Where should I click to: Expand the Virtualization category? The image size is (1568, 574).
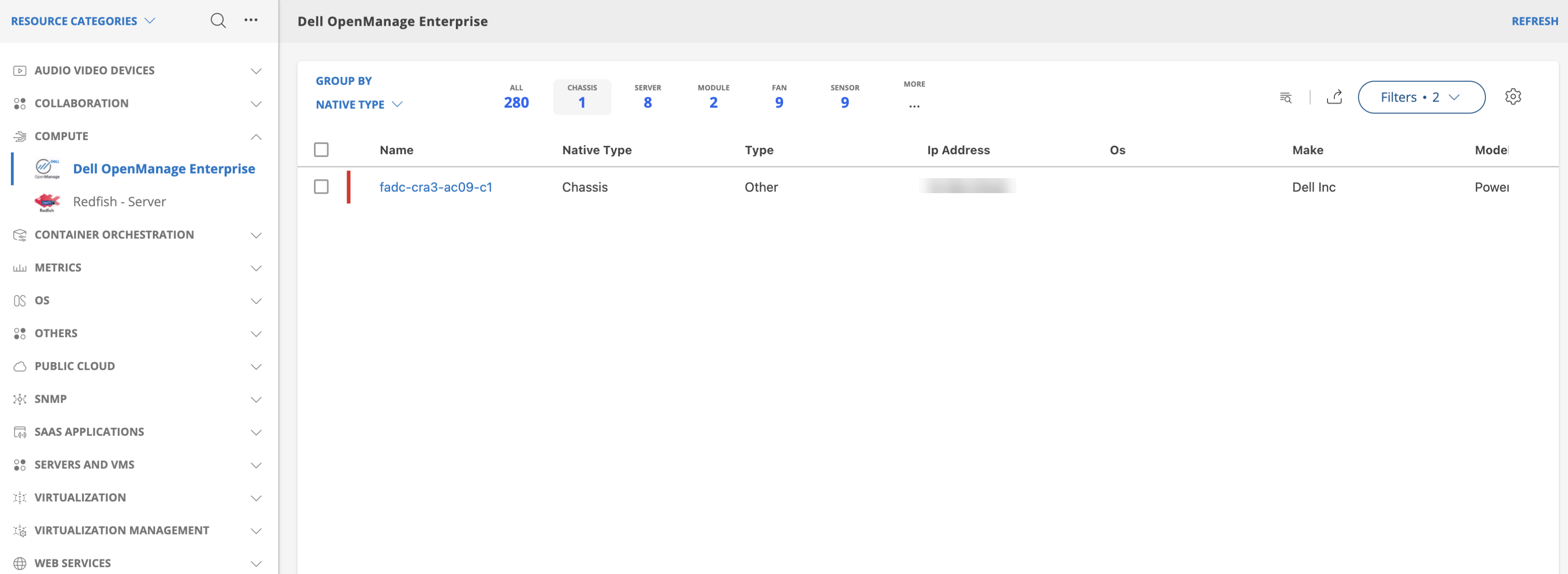256,497
